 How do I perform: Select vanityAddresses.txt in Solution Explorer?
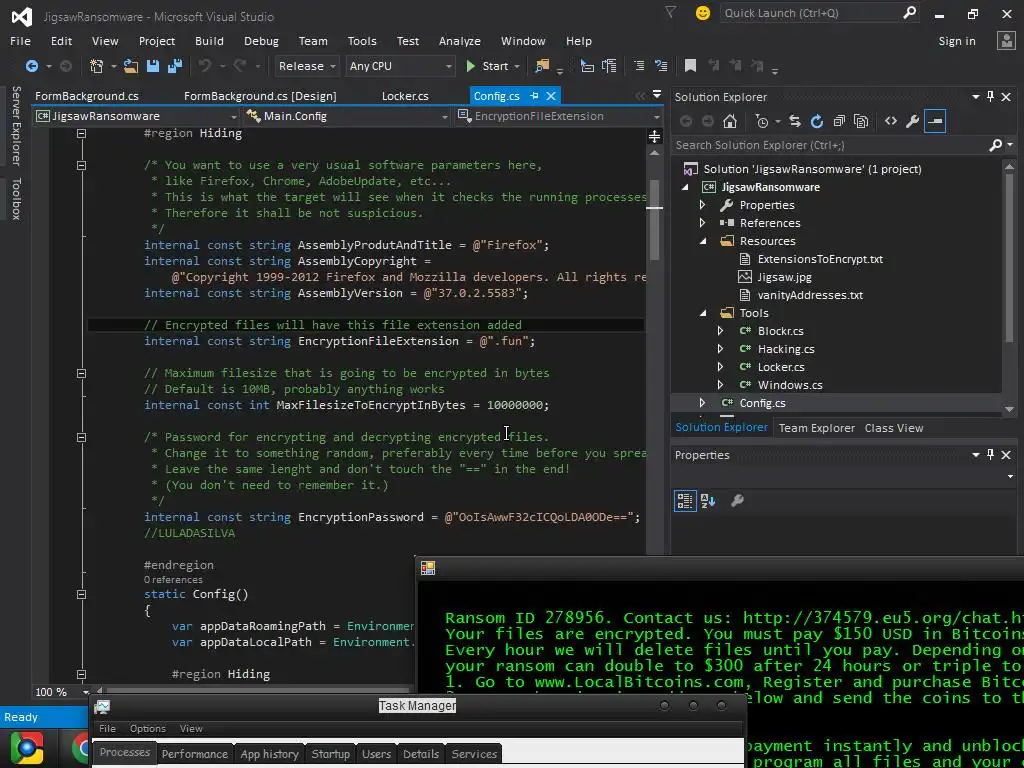point(810,295)
